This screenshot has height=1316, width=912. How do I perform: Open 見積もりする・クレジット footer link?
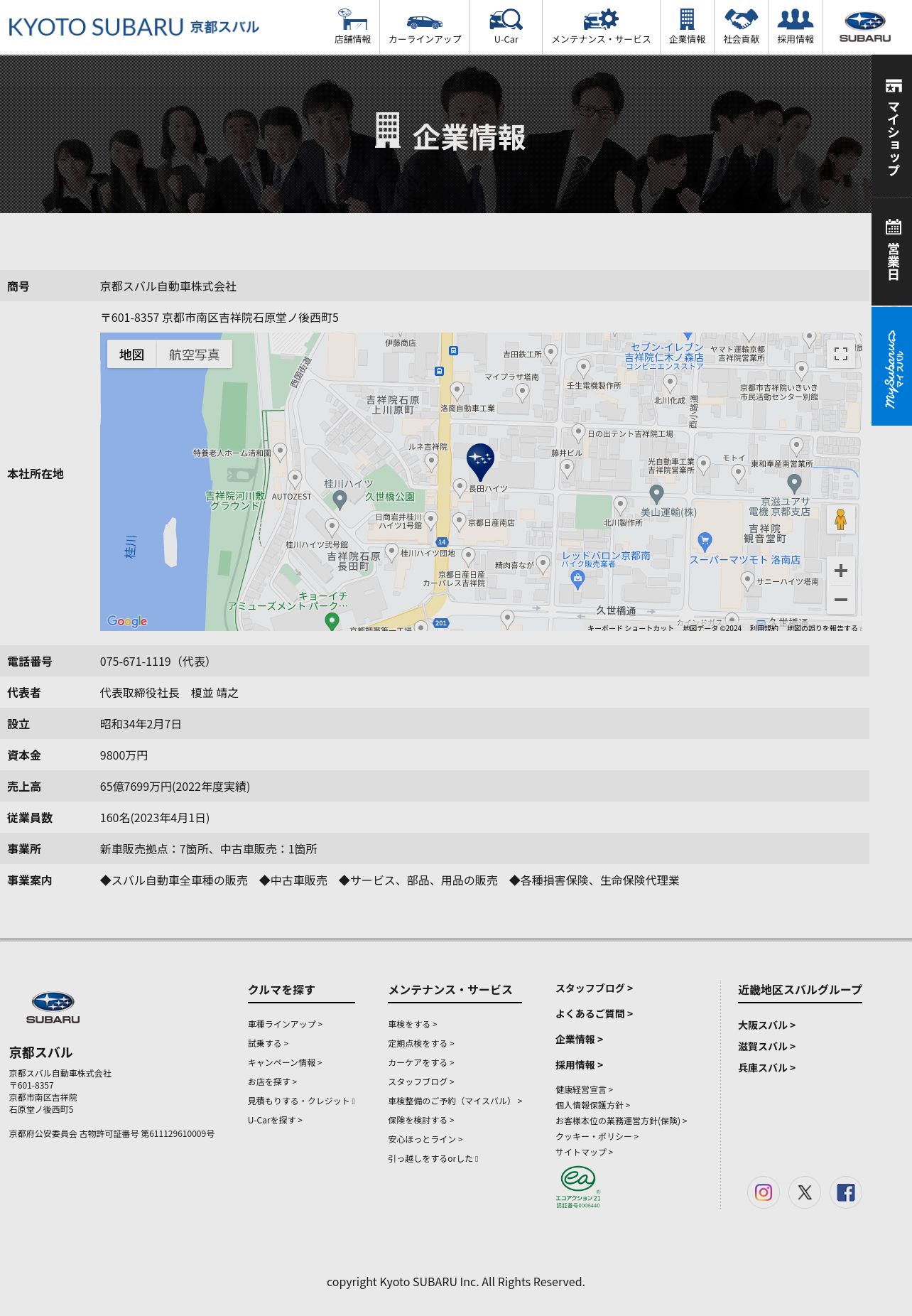coord(301,1101)
